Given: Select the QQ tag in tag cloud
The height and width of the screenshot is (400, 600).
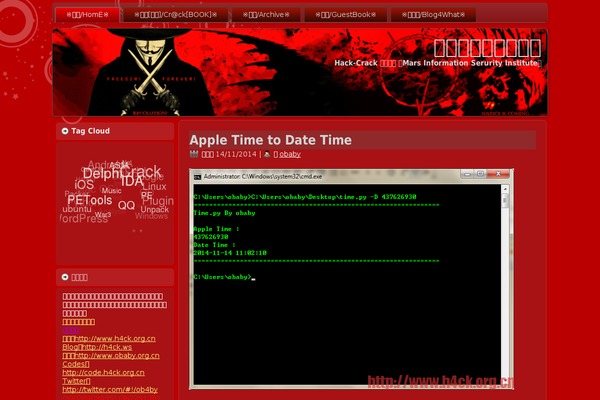Looking at the screenshot, I should pos(126,206).
